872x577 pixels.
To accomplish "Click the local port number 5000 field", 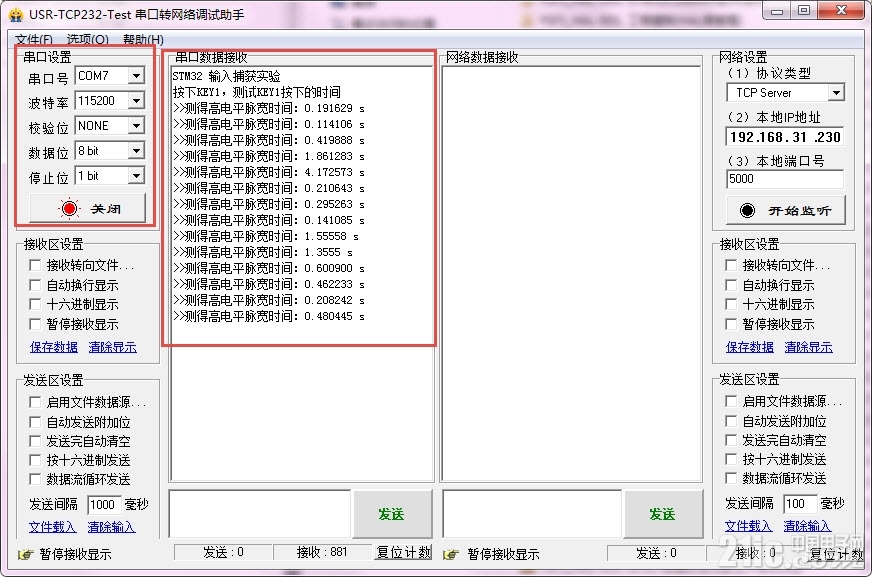I will (x=785, y=179).
